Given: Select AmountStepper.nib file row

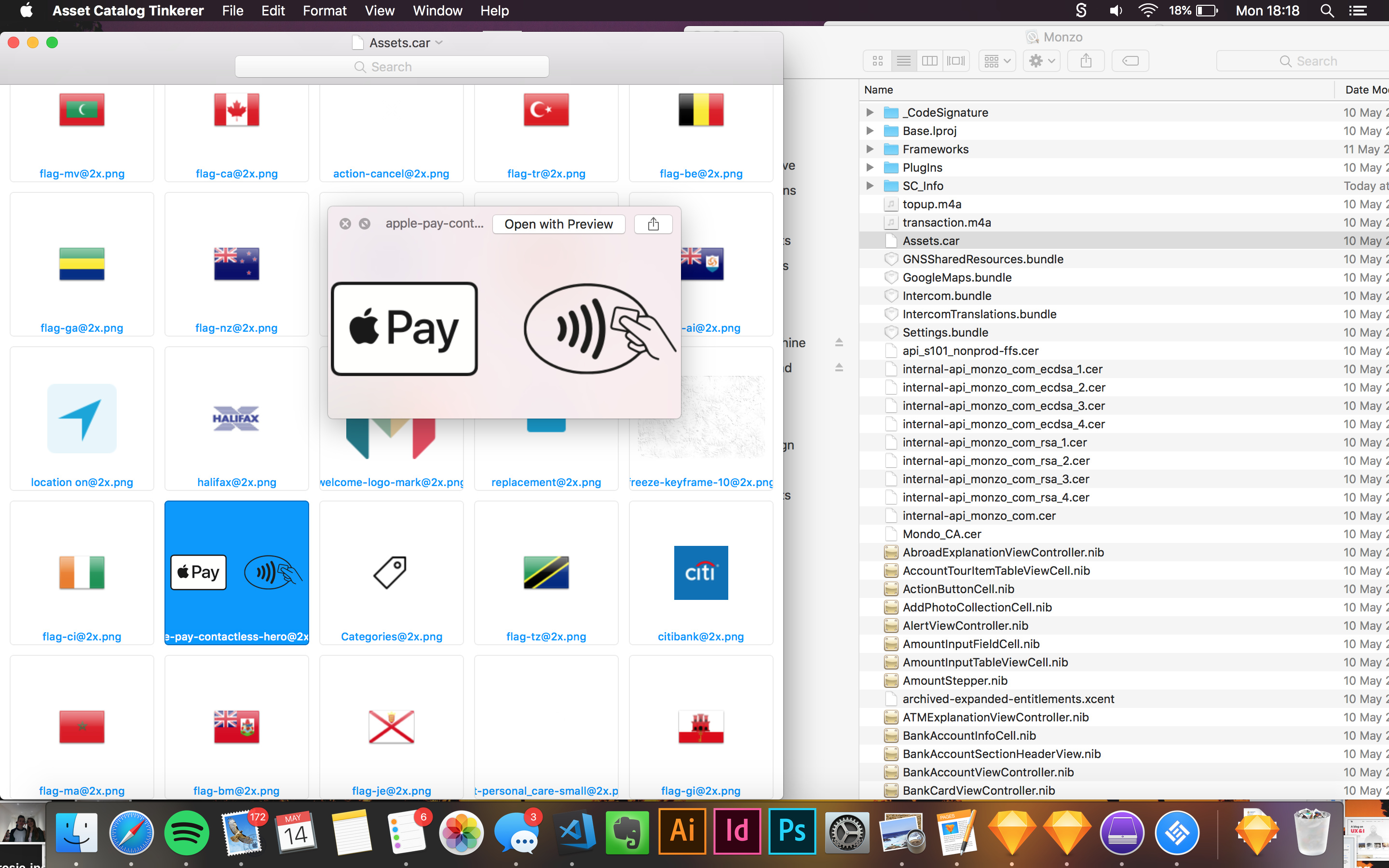Looking at the screenshot, I should coord(1124,681).
